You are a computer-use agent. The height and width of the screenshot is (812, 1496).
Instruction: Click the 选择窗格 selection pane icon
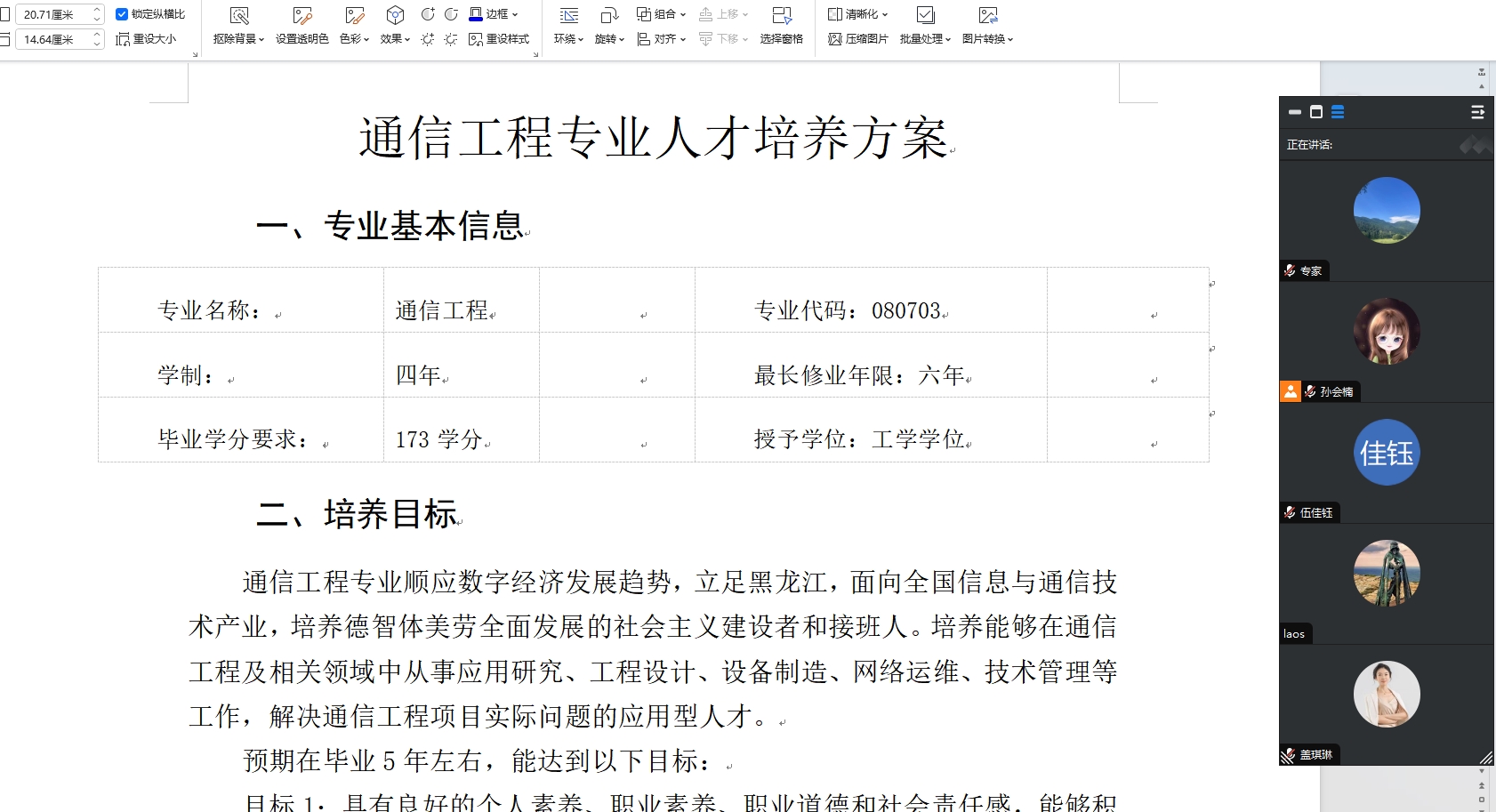pos(781,16)
